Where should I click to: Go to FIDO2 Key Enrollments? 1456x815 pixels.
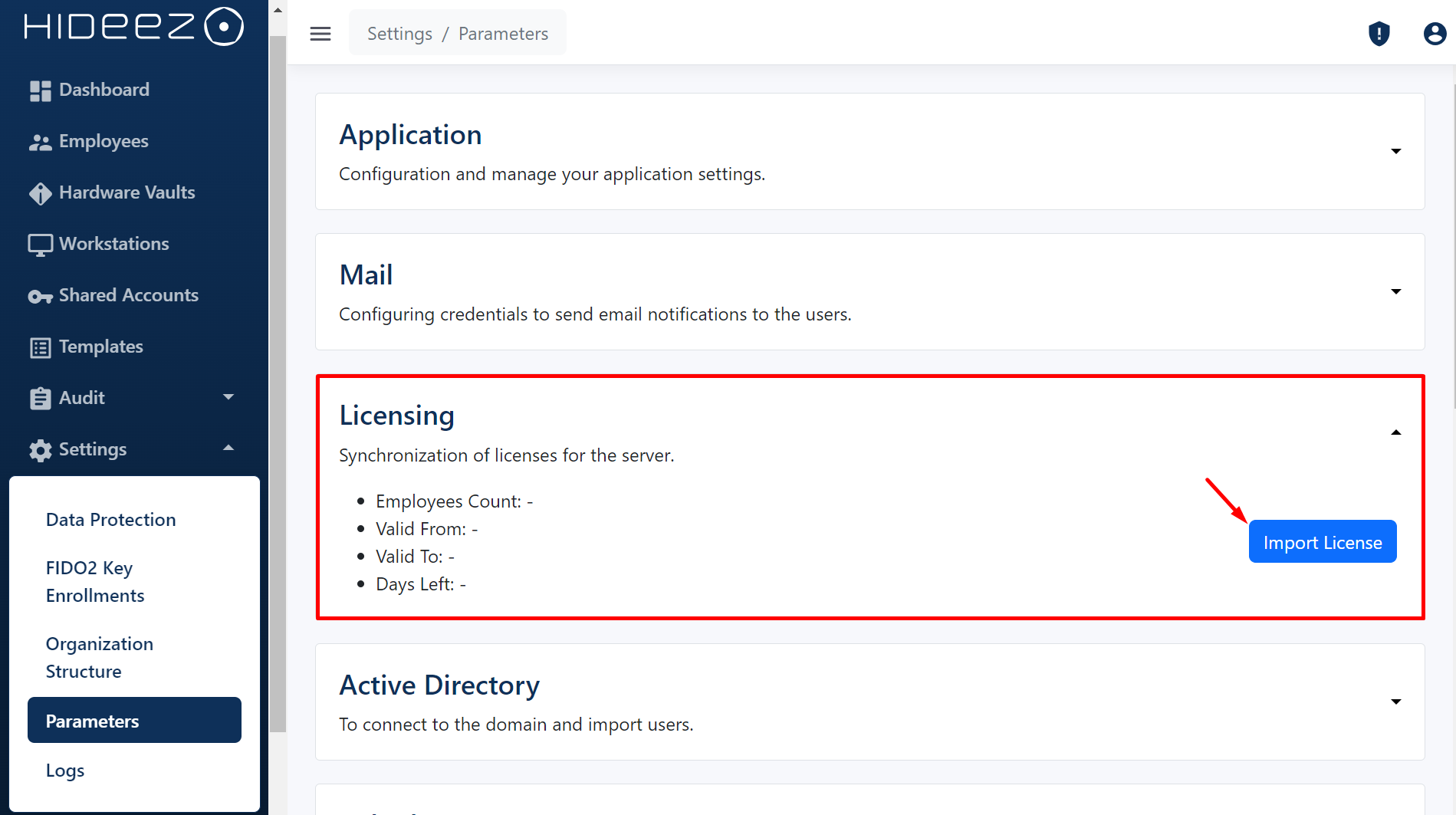[95, 582]
